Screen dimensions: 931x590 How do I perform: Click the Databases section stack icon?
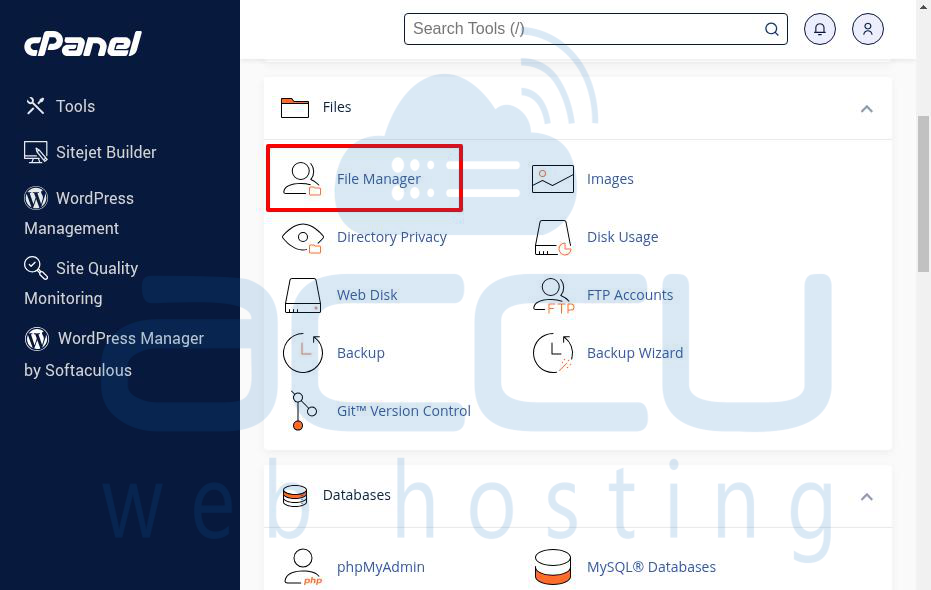pos(295,496)
